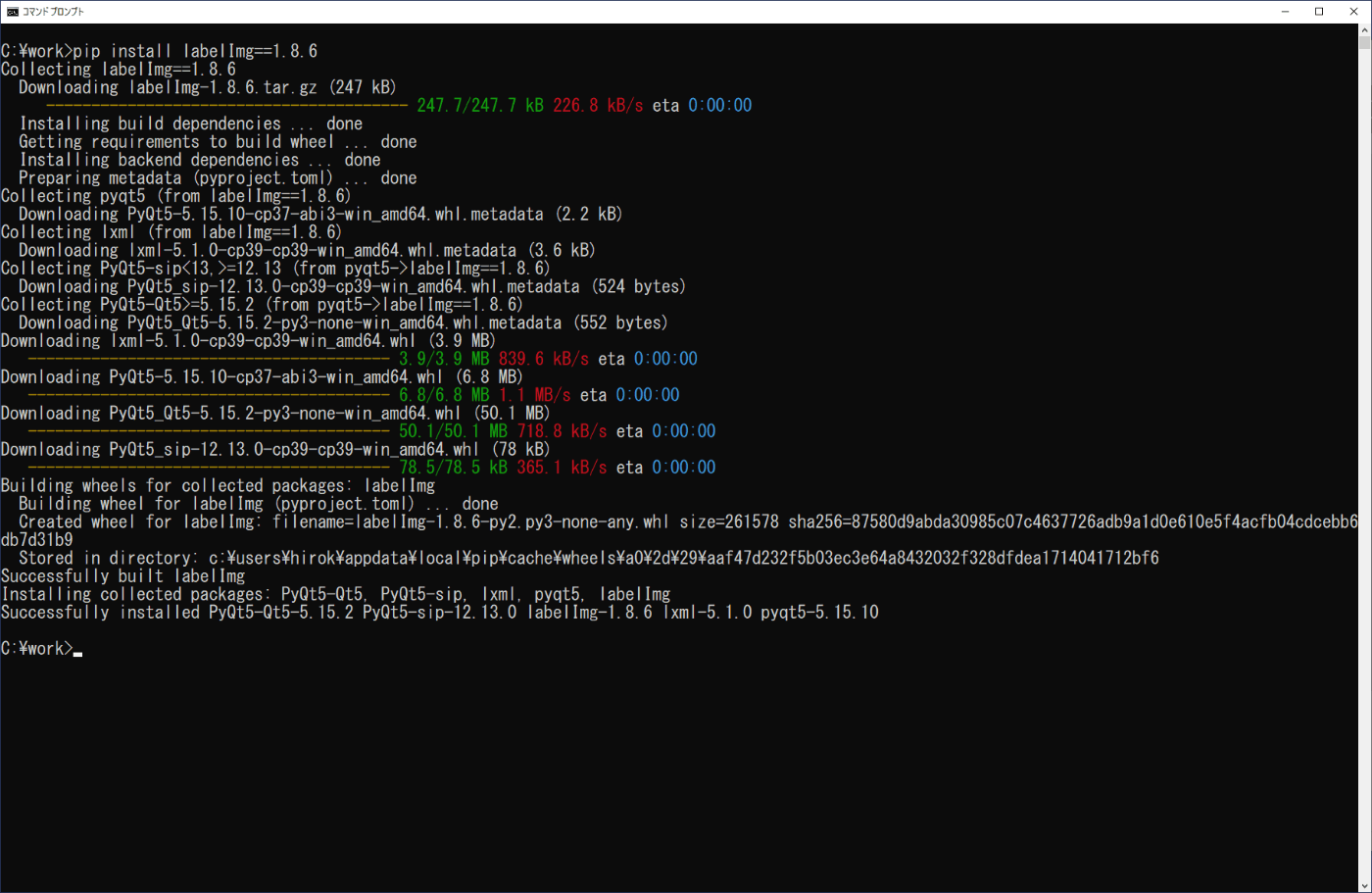Click the '718.8 kB/s' speed text

(562, 431)
